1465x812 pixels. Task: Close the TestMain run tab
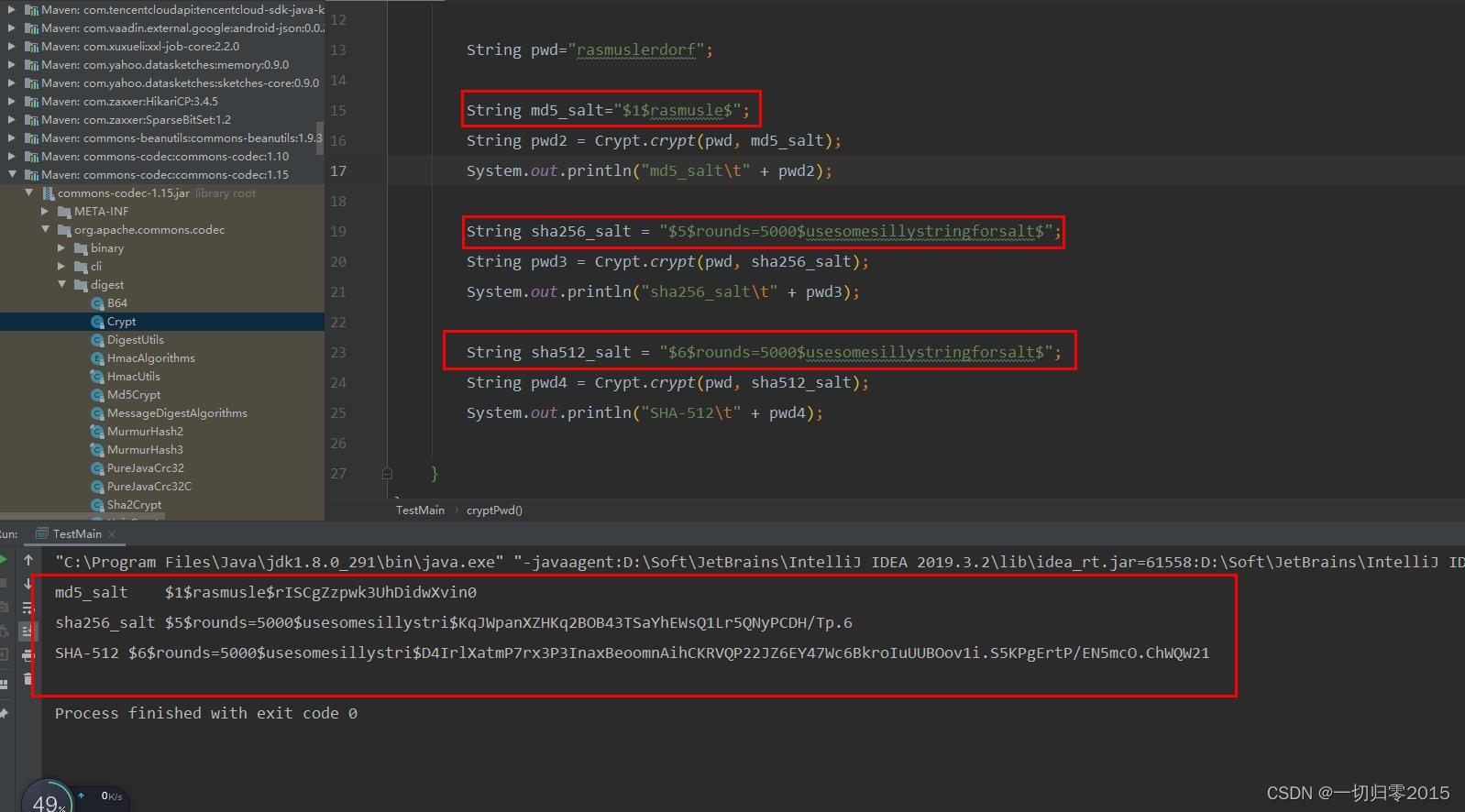(x=112, y=533)
